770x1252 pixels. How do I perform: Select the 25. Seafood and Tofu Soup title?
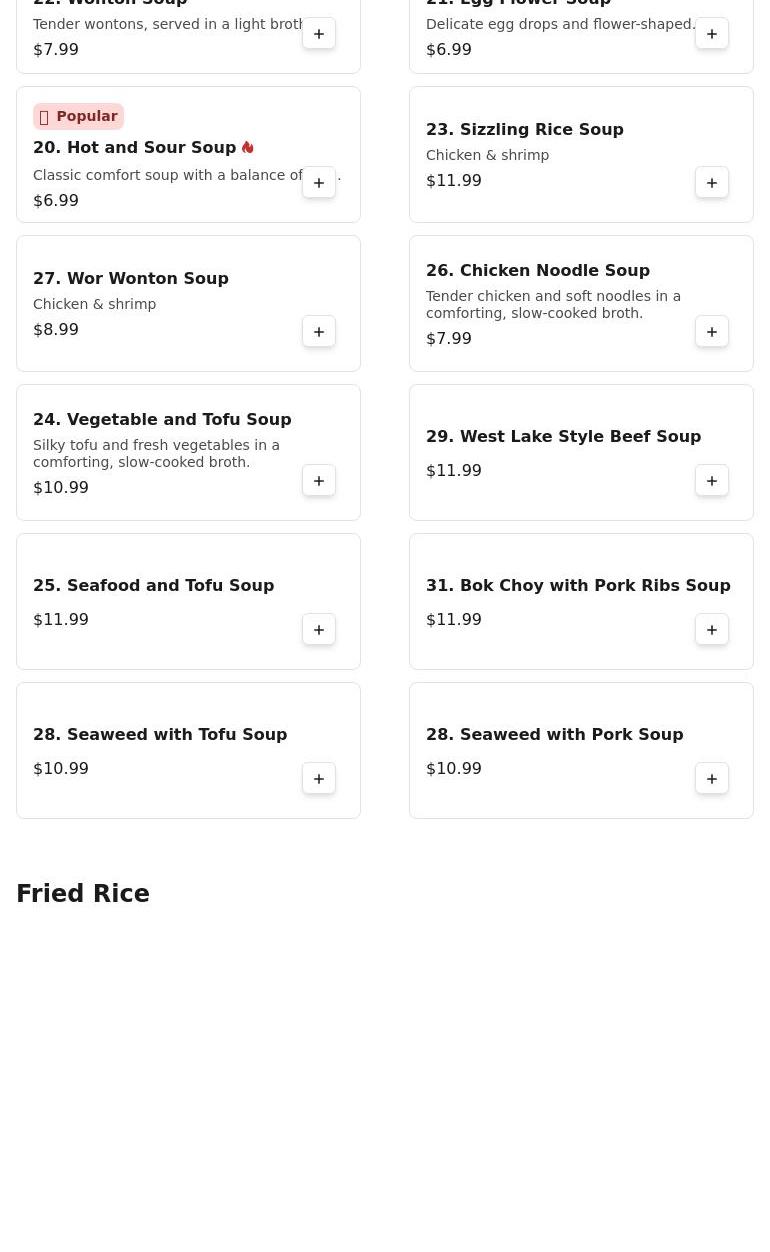153,585
